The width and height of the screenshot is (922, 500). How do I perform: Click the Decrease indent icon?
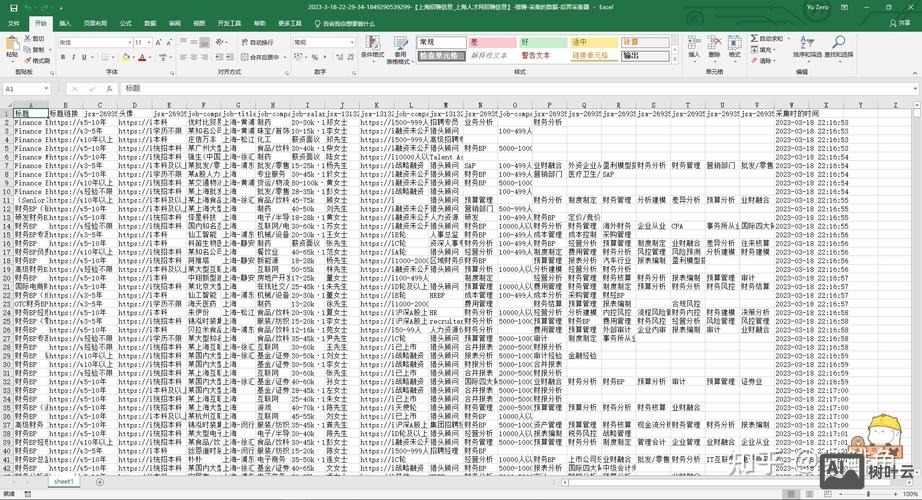218,57
